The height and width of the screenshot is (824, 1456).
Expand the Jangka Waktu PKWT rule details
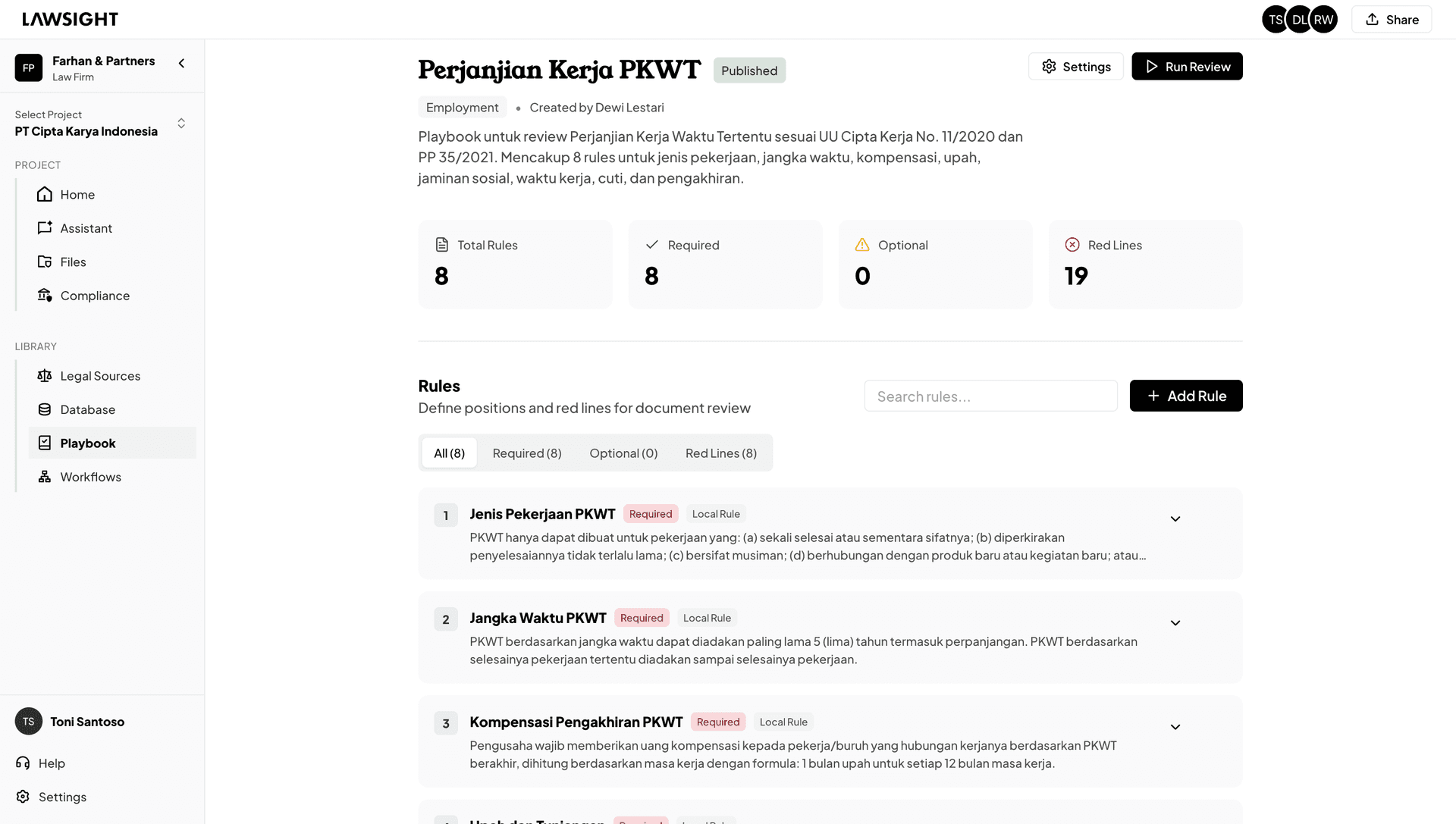(x=1175, y=622)
